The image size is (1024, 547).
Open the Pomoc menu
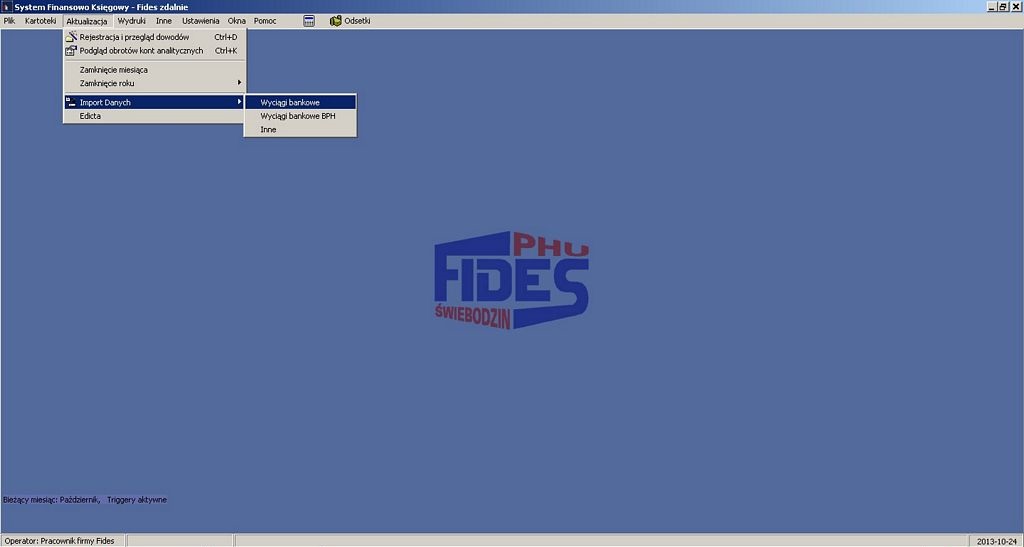tap(265, 21)
